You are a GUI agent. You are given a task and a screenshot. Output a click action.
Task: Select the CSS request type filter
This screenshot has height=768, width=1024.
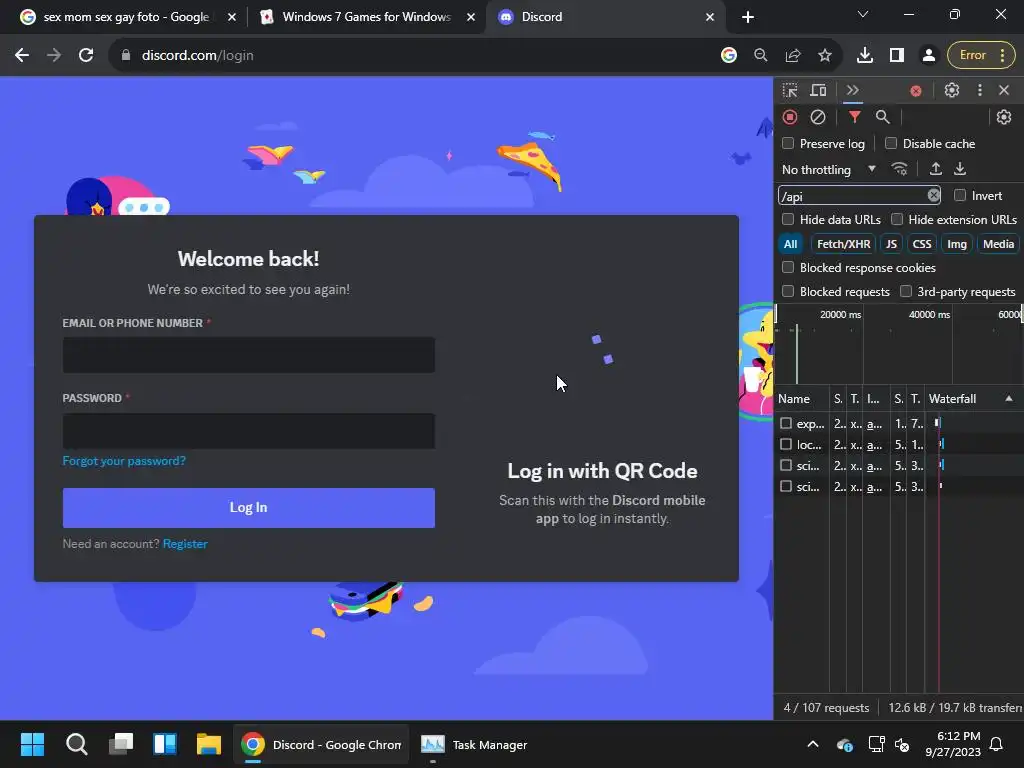(x=921, y=244)
